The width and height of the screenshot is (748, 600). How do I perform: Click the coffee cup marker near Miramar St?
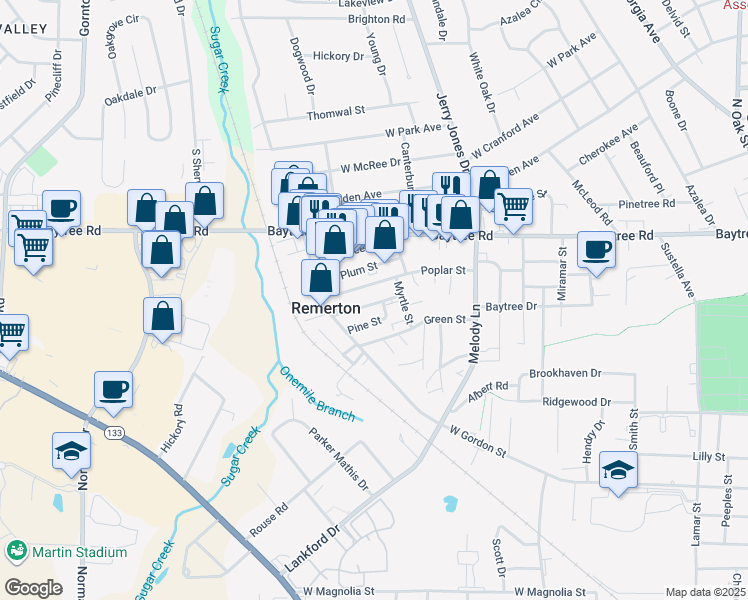[596, 250]
